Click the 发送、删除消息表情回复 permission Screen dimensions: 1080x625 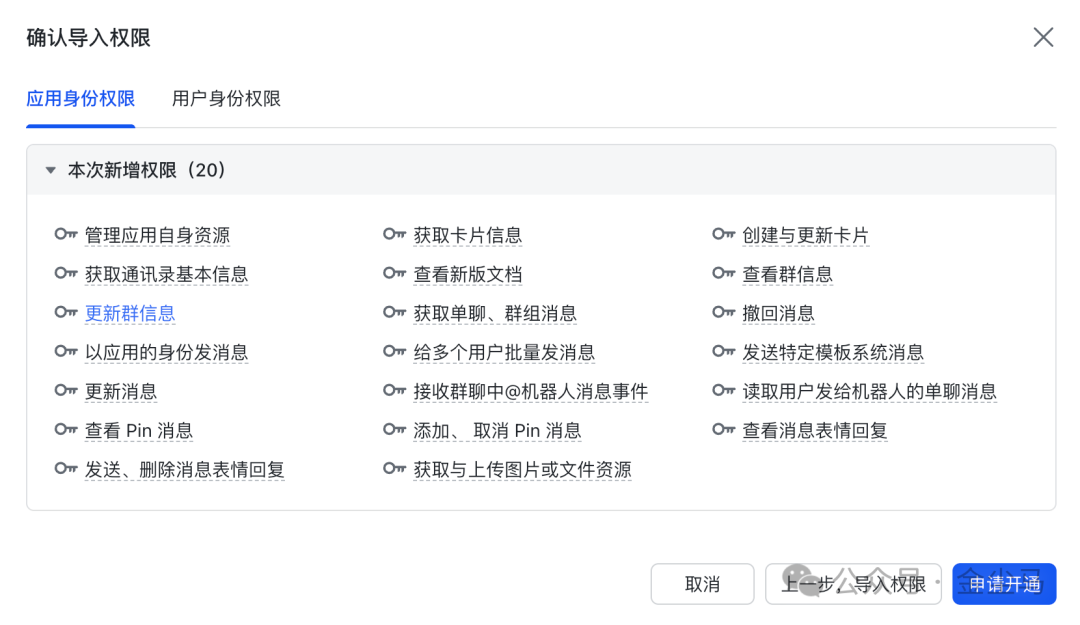point(185,469)
